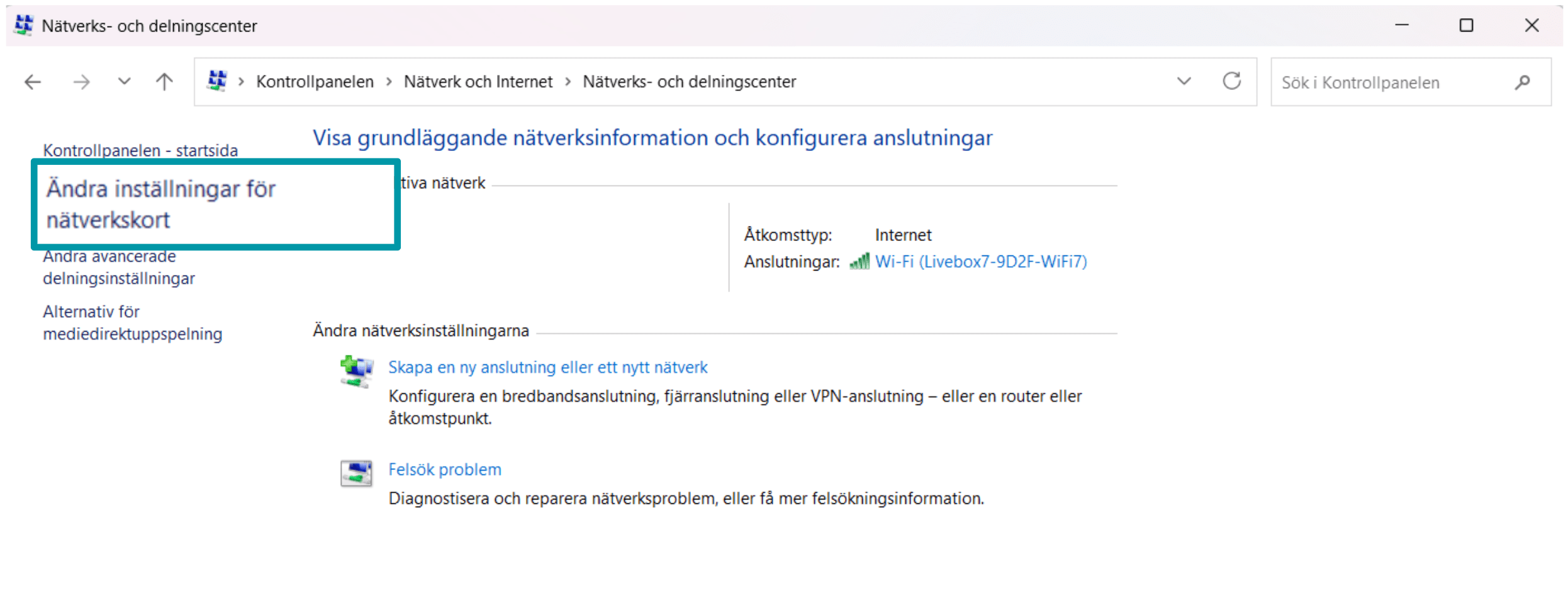Open Kontrollpanelen - startsida
Image resolution: width=1568 pixels, height=604 pixels.
[x=140, y=150]
